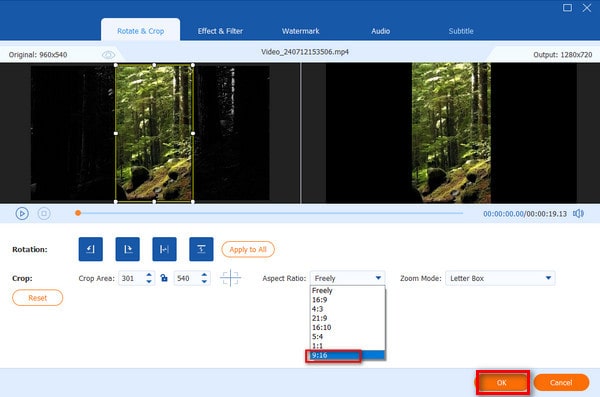The height and width of the screenshot is (397, 600).
Task: Click the top-left crop handle
Action: coord(116,65)
